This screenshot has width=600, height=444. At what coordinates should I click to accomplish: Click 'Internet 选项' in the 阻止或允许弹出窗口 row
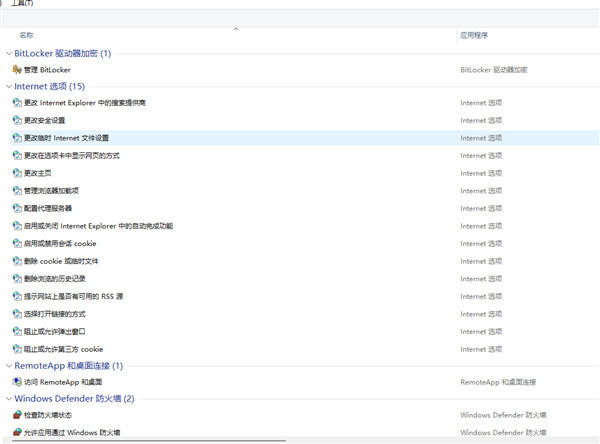point(481,331)
